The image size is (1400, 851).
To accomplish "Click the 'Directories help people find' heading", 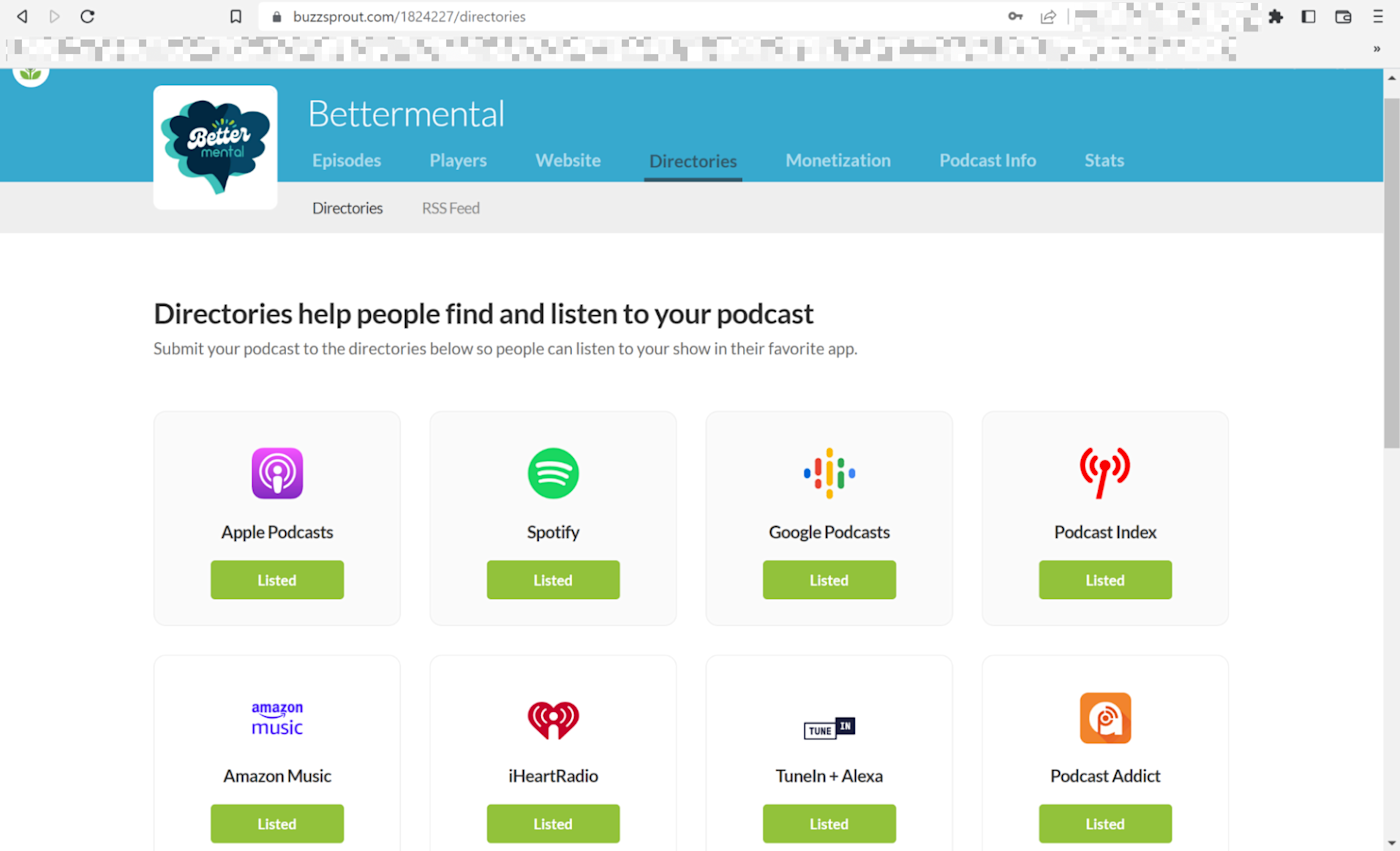I will tap(484, 314).
